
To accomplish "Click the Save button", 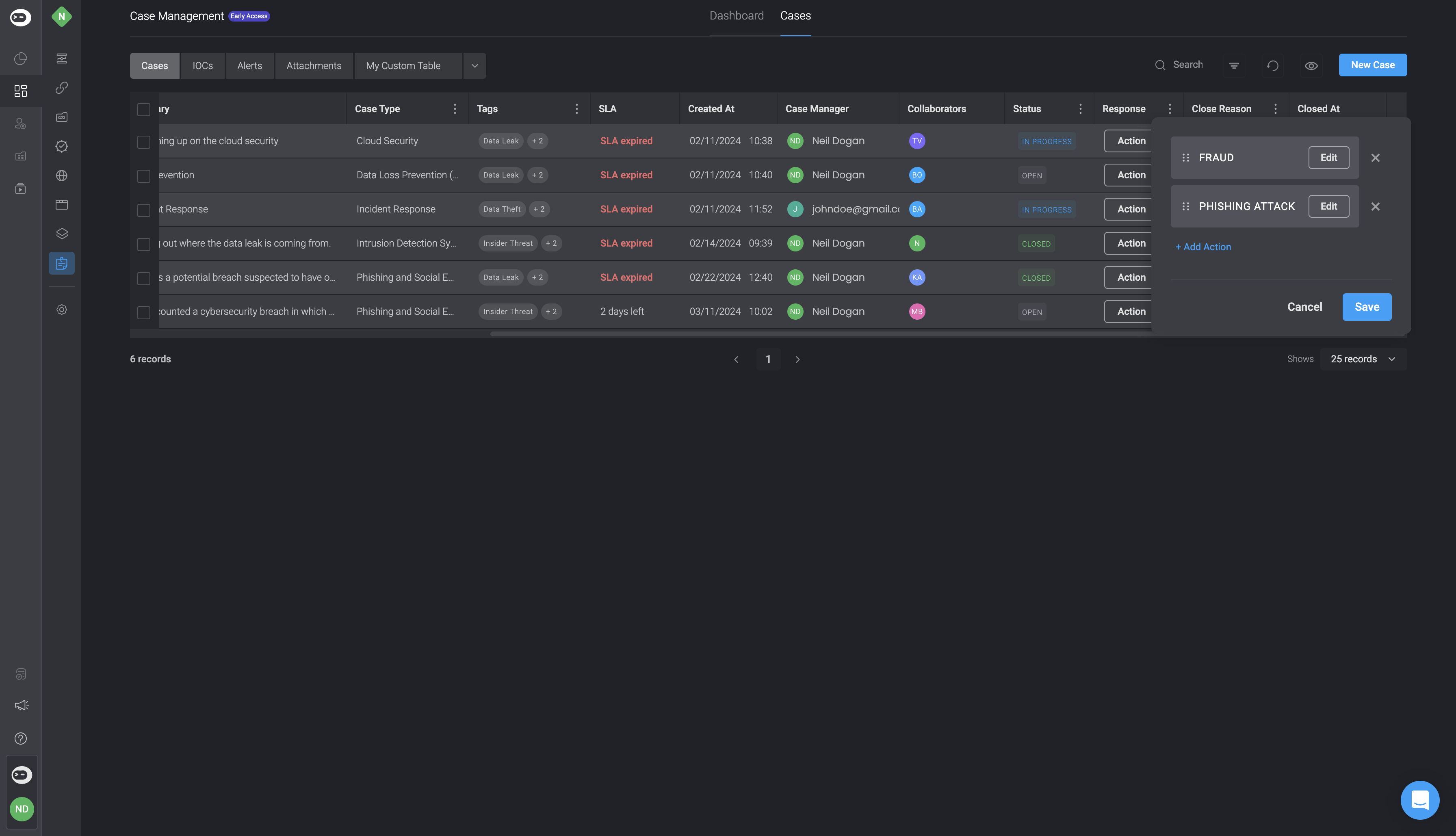I will click(x=1367, y=307).
